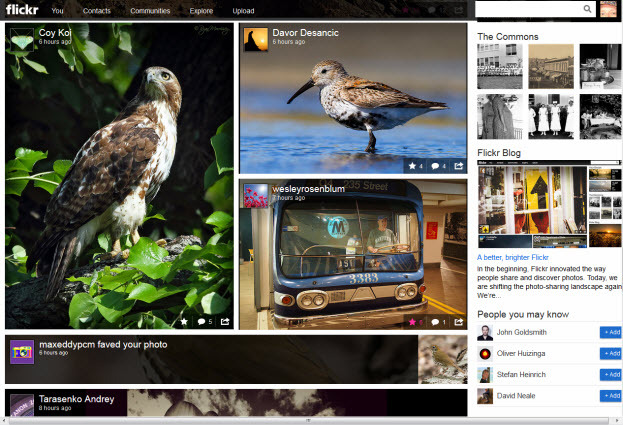Screen dimensions: 623x425
Task: Click John Goldsmith's avatar
Action: click(x=485, y=332)
